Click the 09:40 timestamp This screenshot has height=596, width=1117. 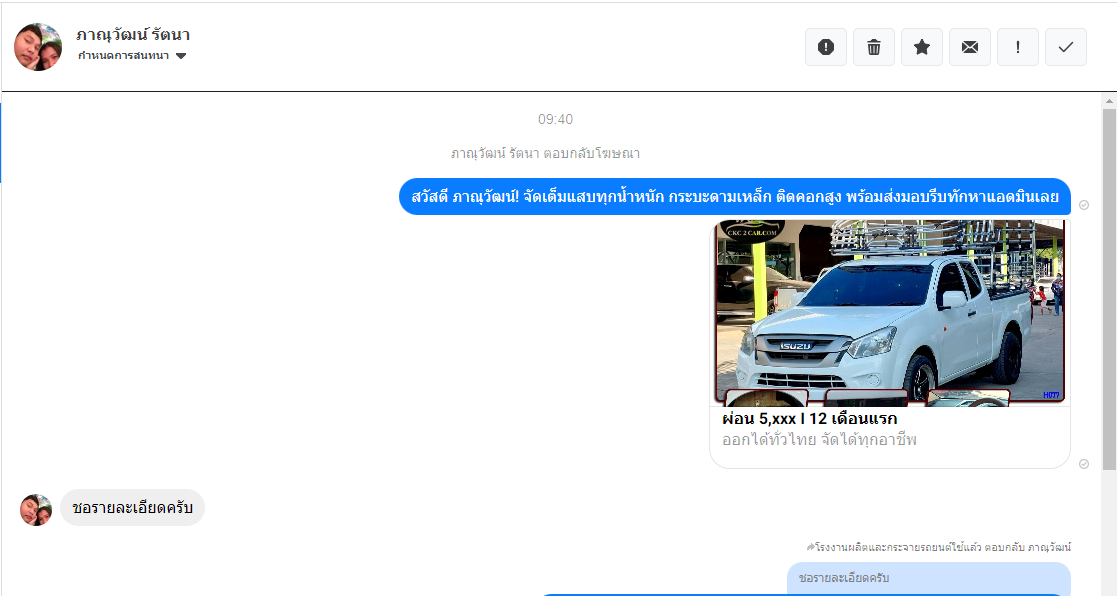(555, 119)
